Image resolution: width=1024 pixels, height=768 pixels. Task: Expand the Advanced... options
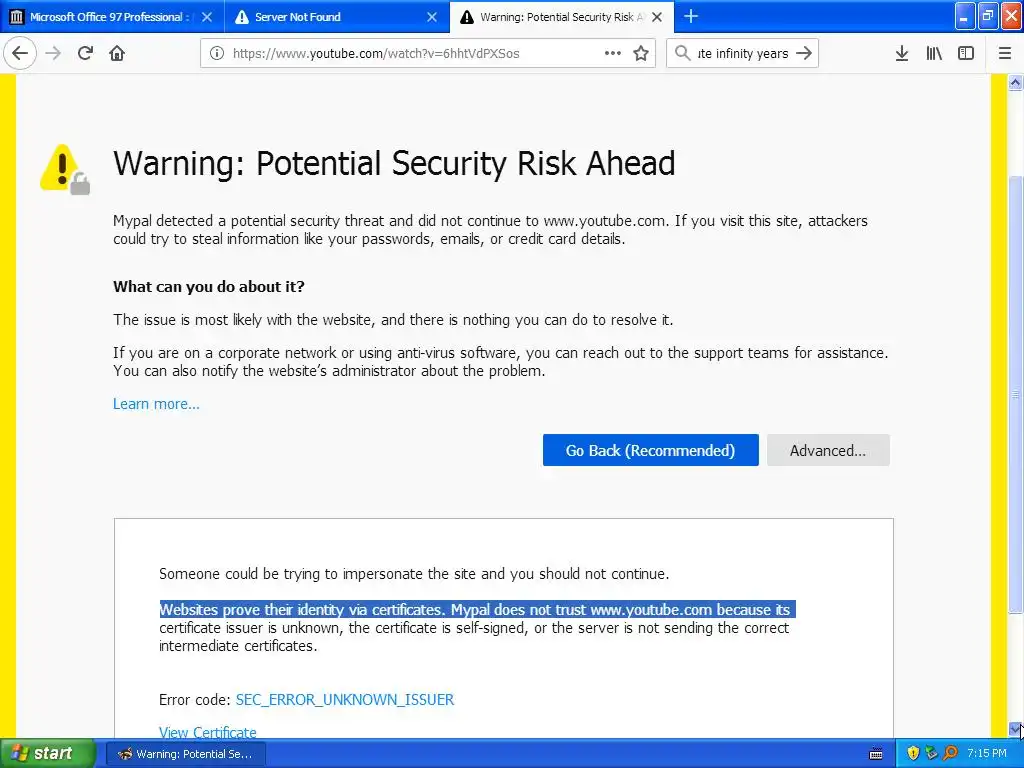tap(828, 450)
